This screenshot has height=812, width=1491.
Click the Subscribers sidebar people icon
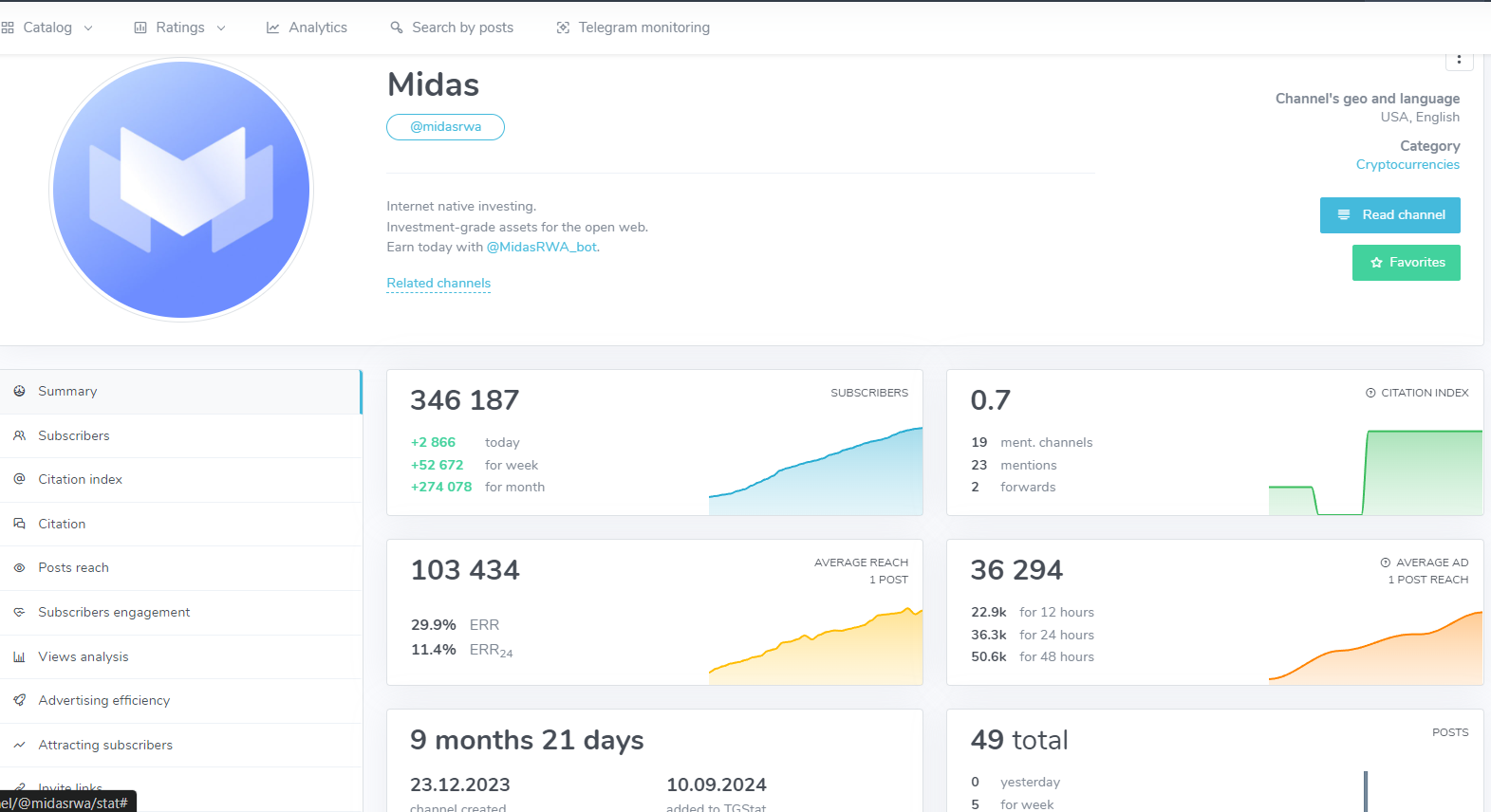[19, 435]
